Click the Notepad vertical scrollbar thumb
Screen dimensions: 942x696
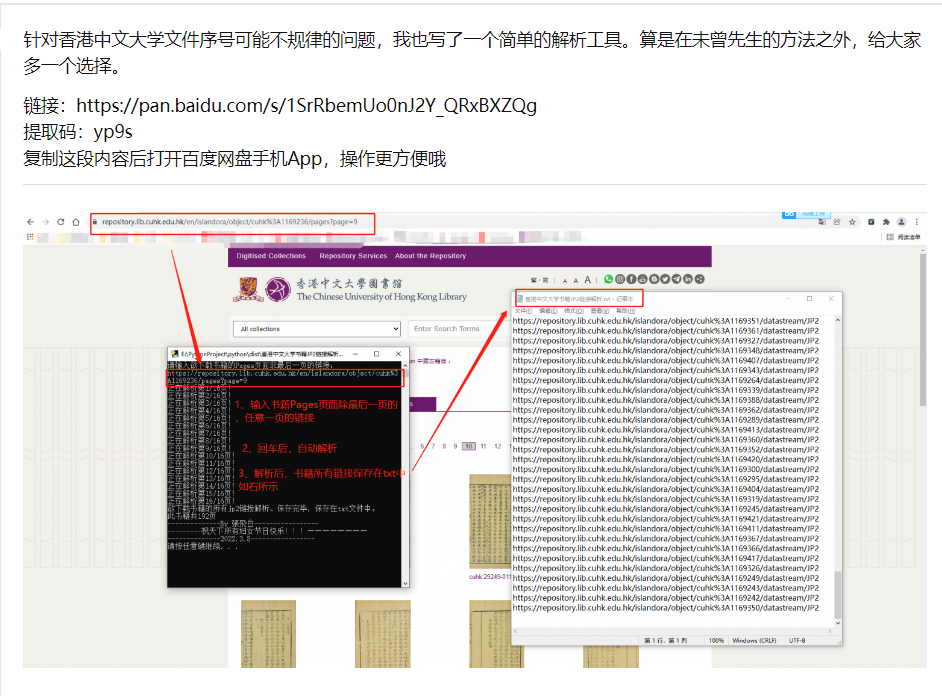pyautogui.click(x=837, y=595)
